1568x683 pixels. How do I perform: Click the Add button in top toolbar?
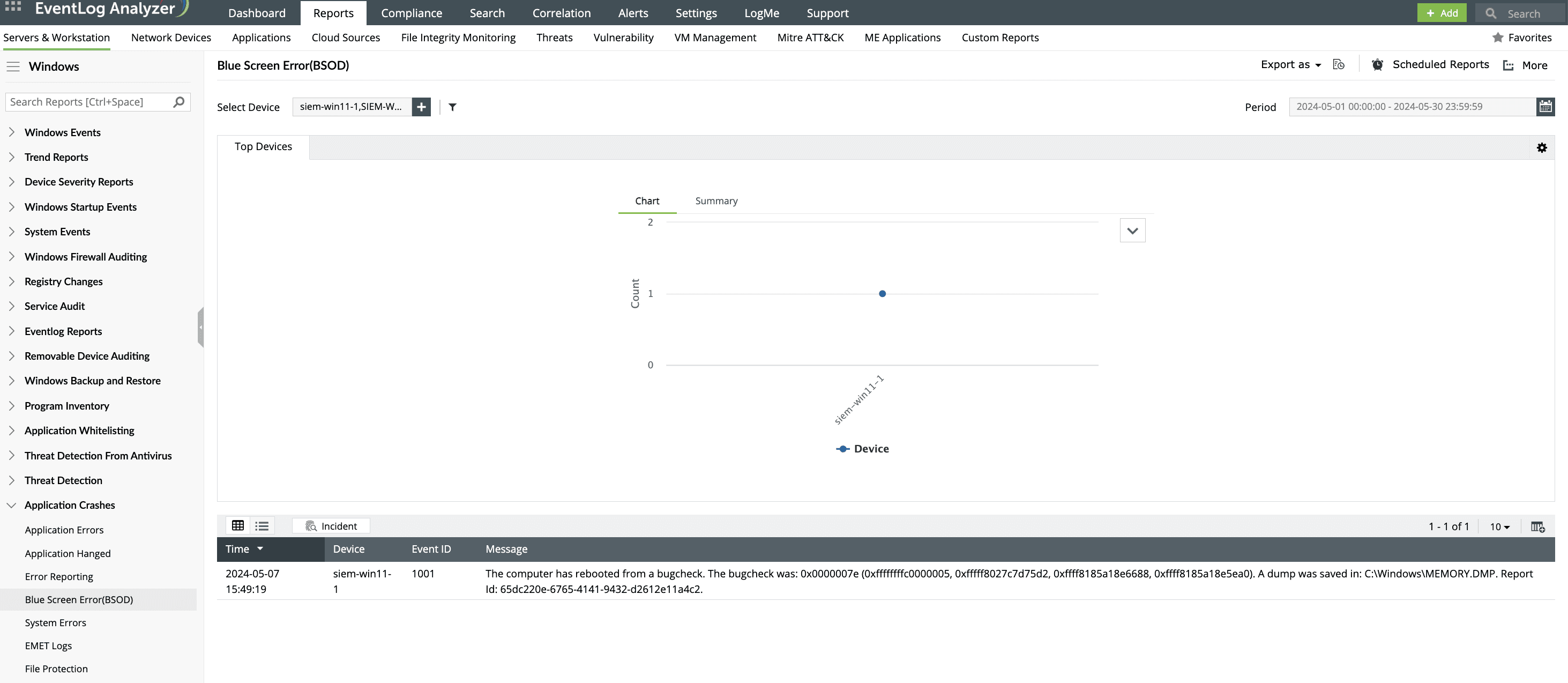pos(1441,12)
